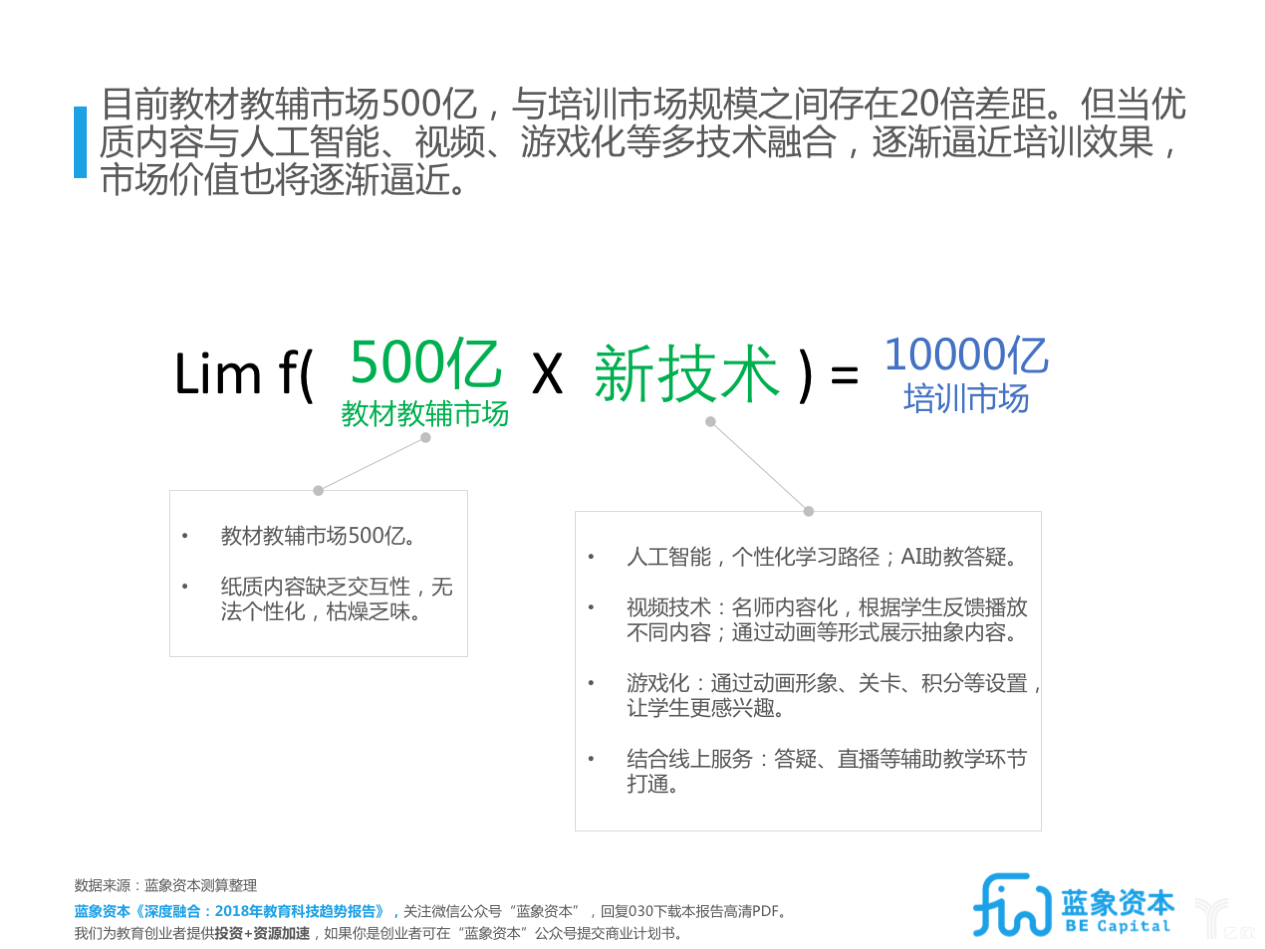The width and height of the screenshot is (1265, 949).
Task: Click the connector dot below 新技术
Action: 710,421
